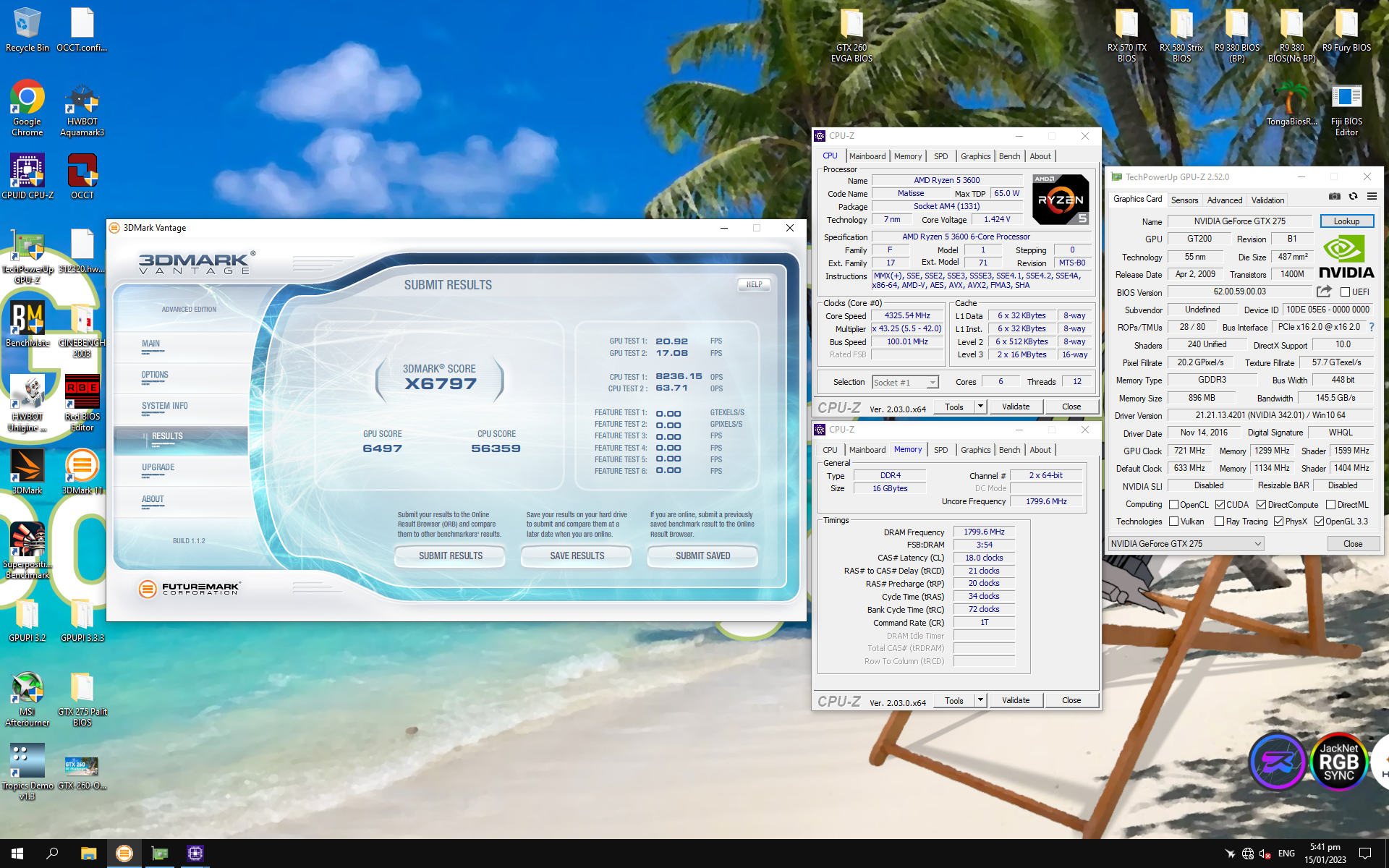1389x868 pixels.
Task: Expand Socket #1 selection dropdown
Action: tap(933, 383)
